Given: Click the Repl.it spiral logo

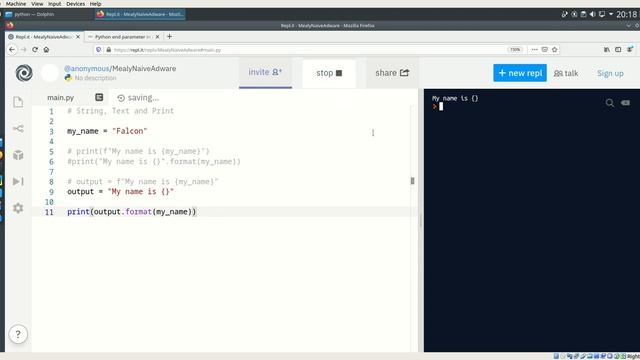Looking at the screenshot, I should click(x=24, y=73).
